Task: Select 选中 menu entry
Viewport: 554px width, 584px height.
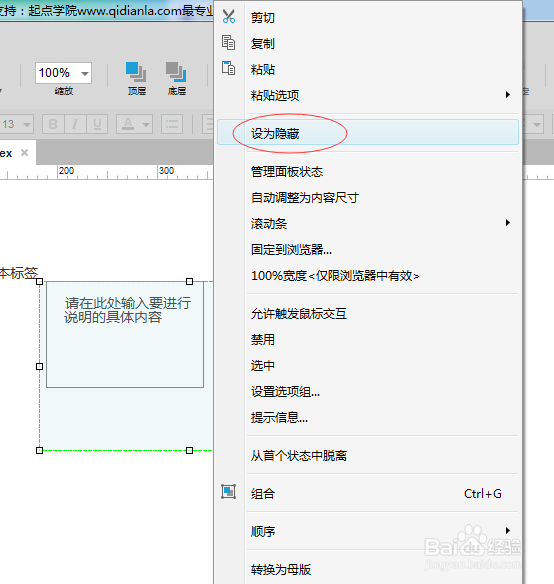Action: pos(368,365)
